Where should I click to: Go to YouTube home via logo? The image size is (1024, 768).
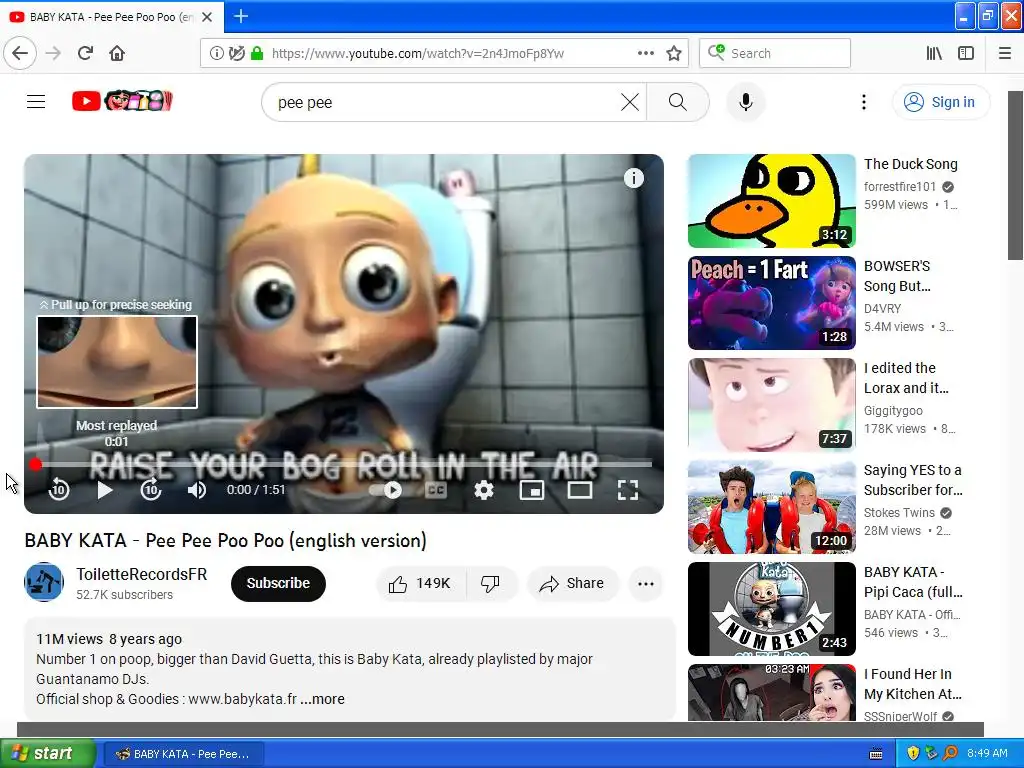122,101
